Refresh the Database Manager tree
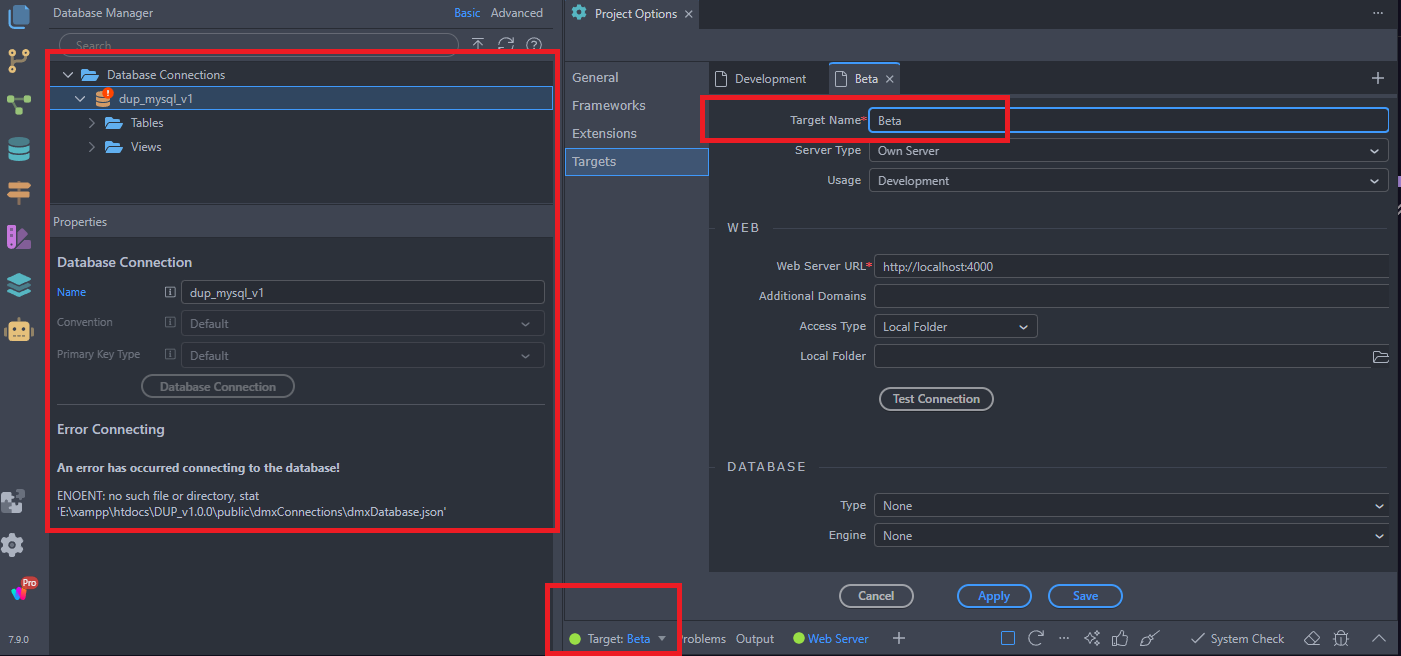Image resolution: width=1401 pixels, height=656 pixels. tap(506, 44)
